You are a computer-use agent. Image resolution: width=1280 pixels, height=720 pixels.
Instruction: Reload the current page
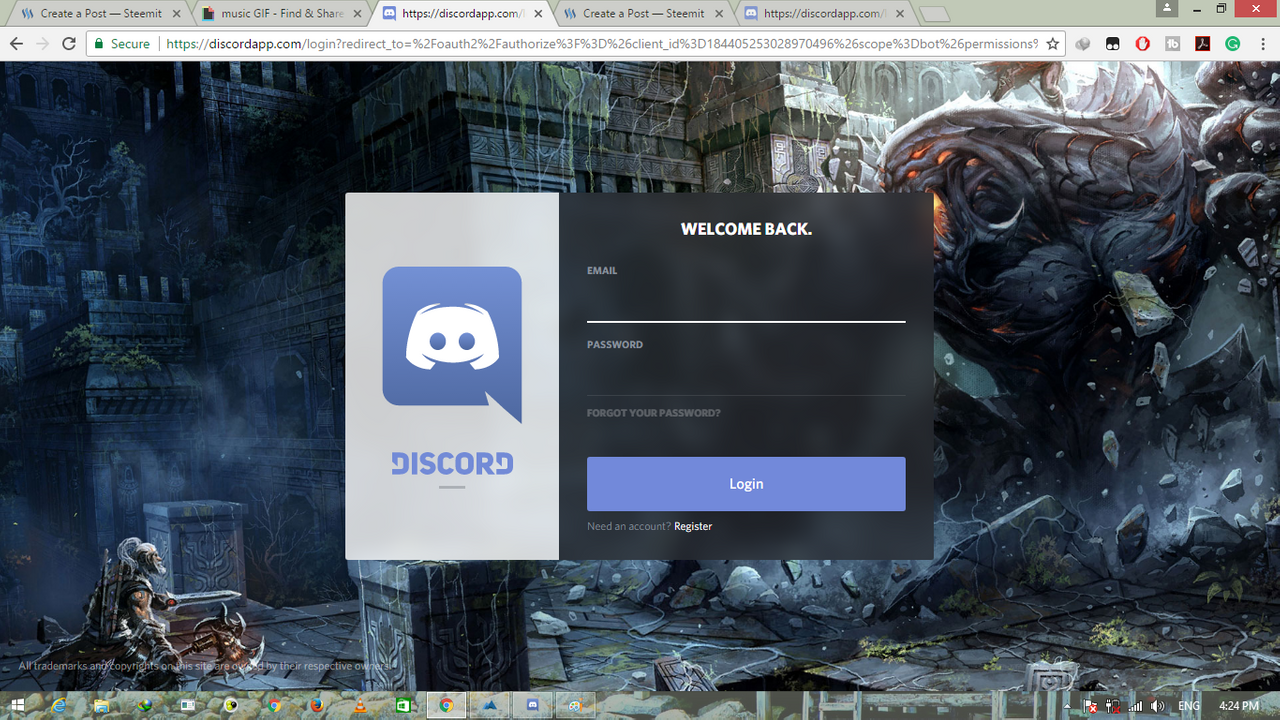[x=69, y=44]
